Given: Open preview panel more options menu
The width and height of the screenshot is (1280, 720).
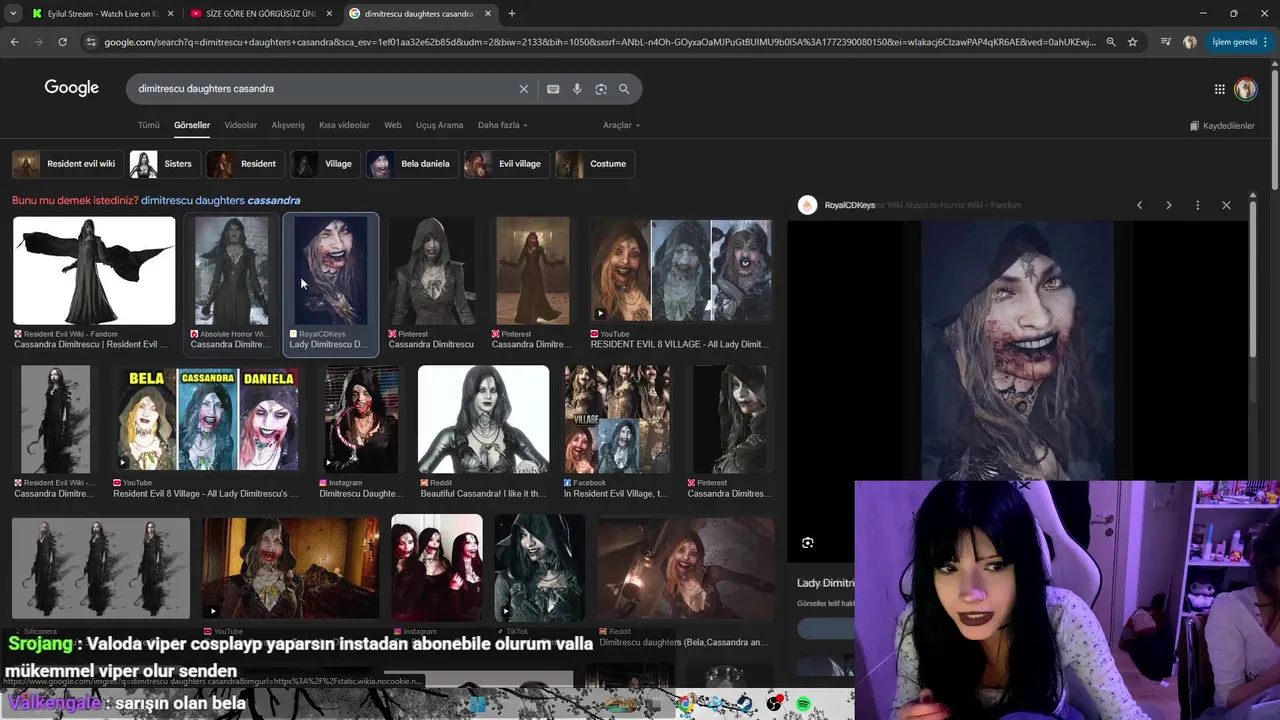Looking at the screenshot, I should (1197, 205).
